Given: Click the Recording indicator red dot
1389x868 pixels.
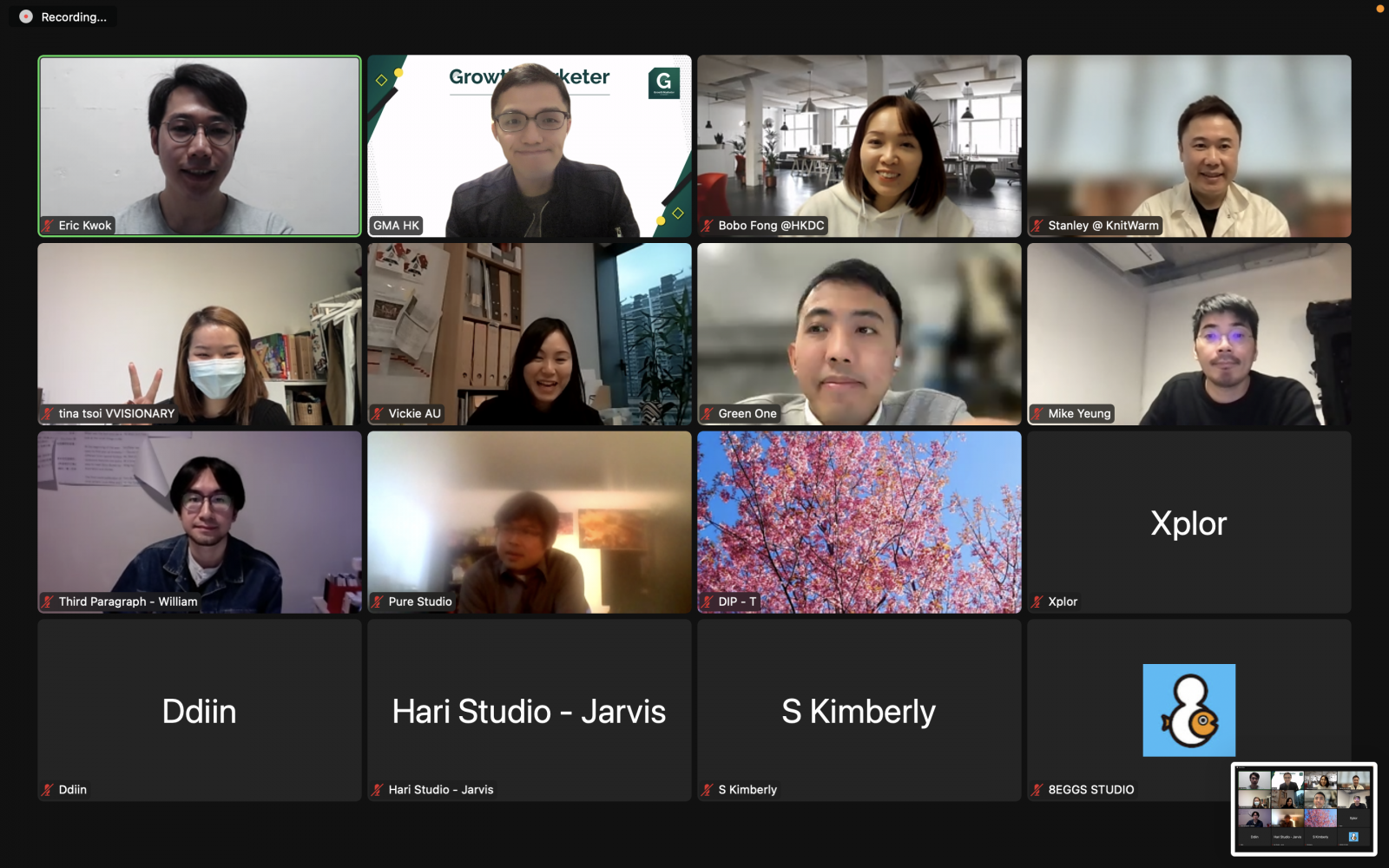Looking at the screenshot, I should (x=26, y=16).
